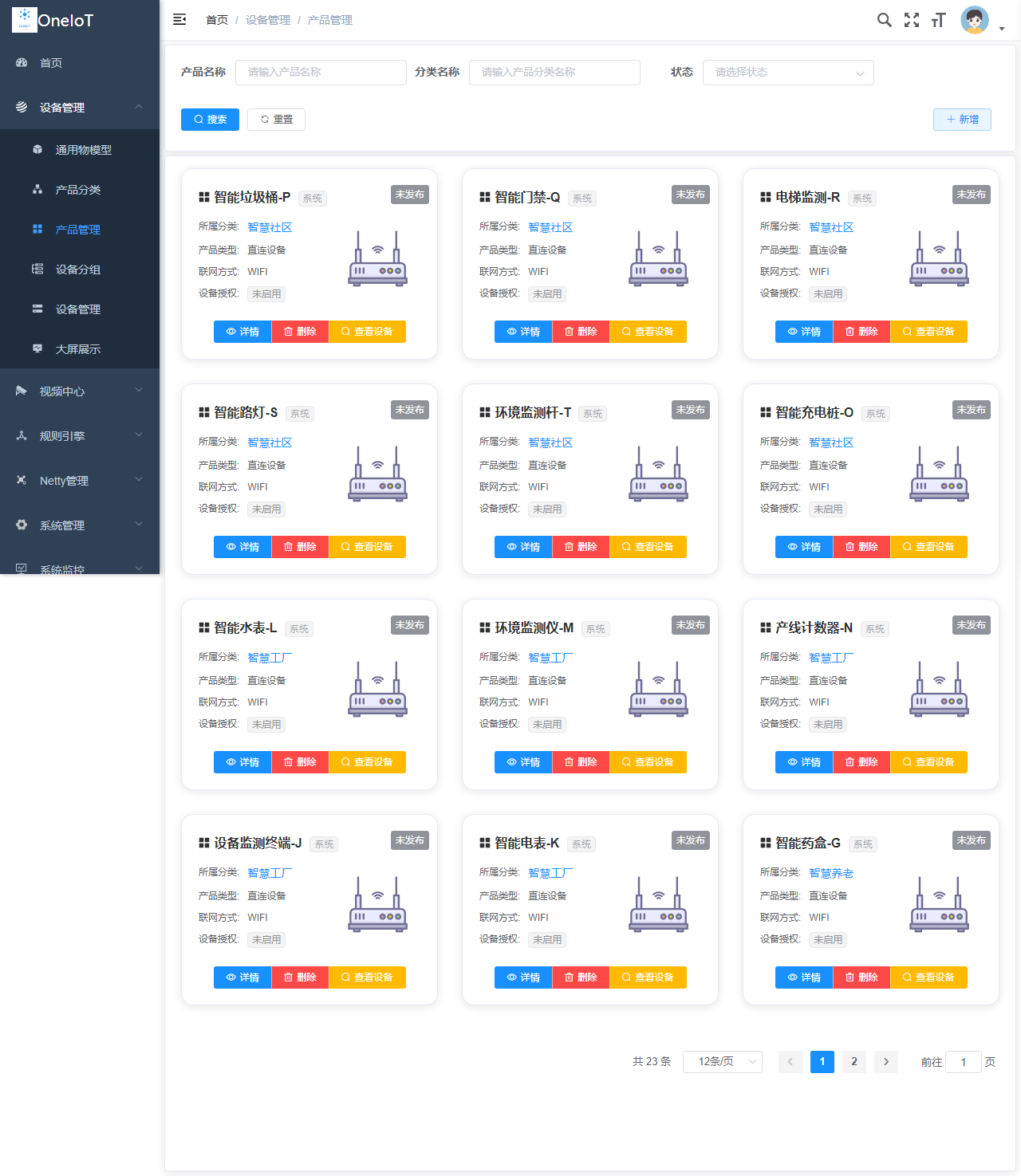Open 详情 for 环境监测杆-T

[523, 547]
